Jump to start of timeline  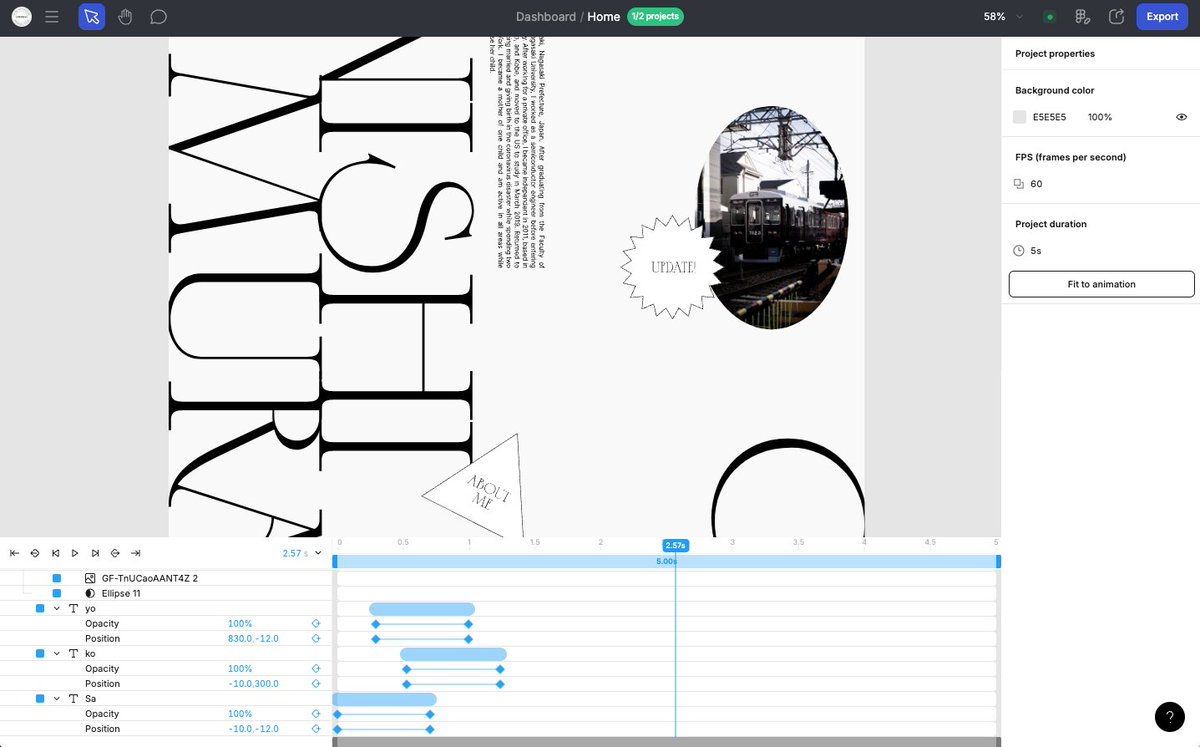(x=14, y=552)
